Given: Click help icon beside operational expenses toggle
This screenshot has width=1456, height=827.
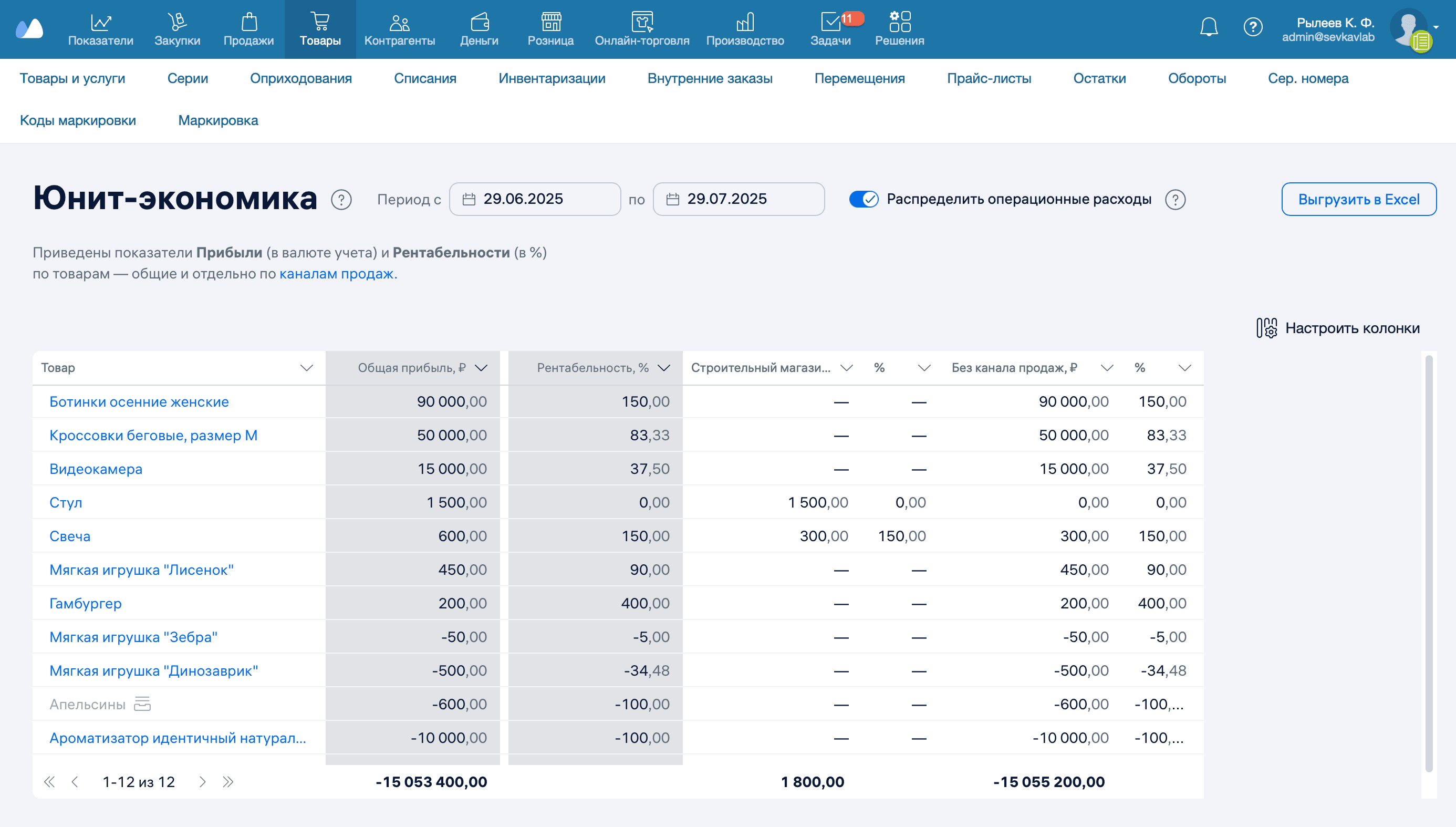Looking at the screenshot, I should pyautogui.click(x=1175, y=199).
